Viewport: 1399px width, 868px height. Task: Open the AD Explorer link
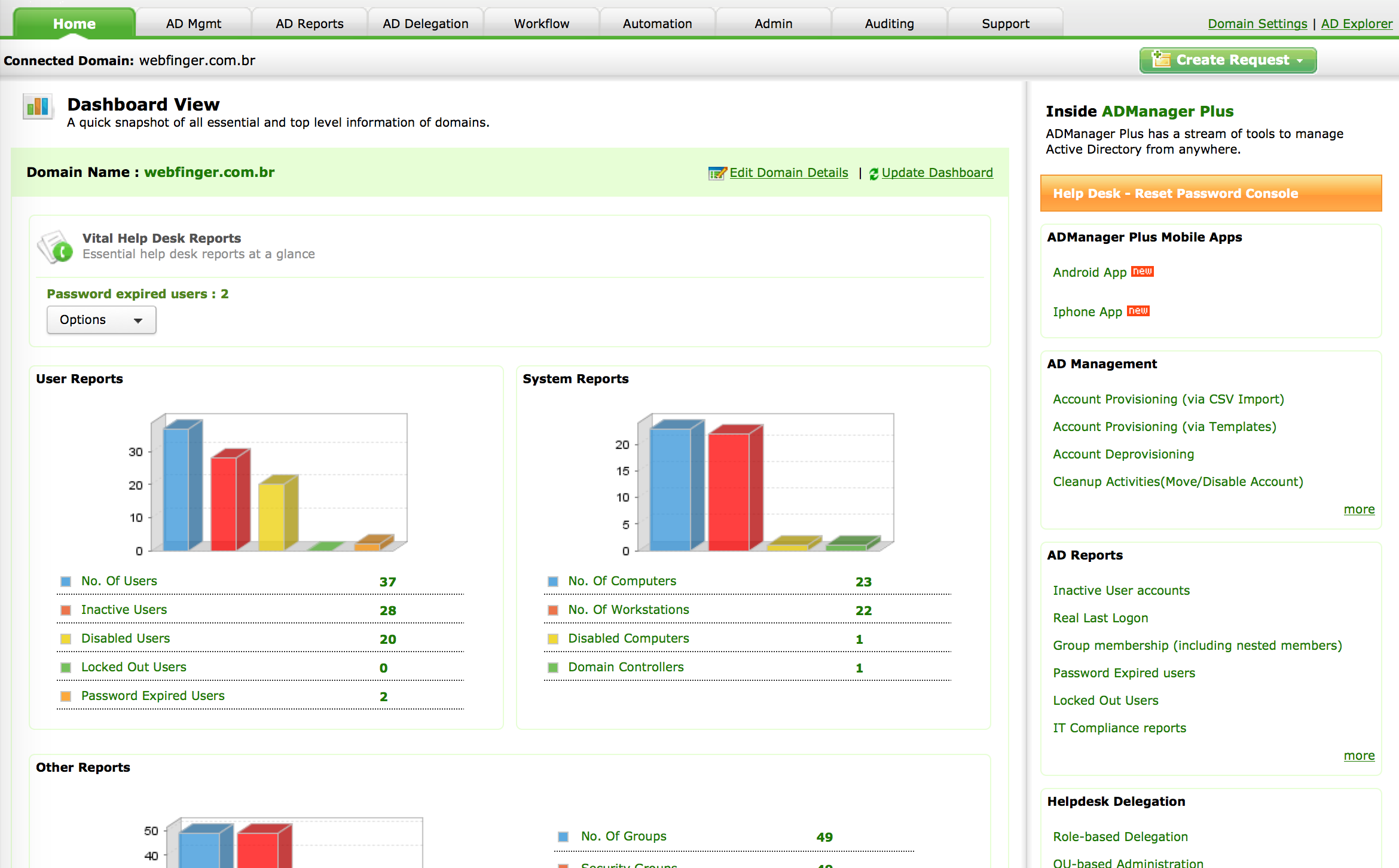(1357, 24)
